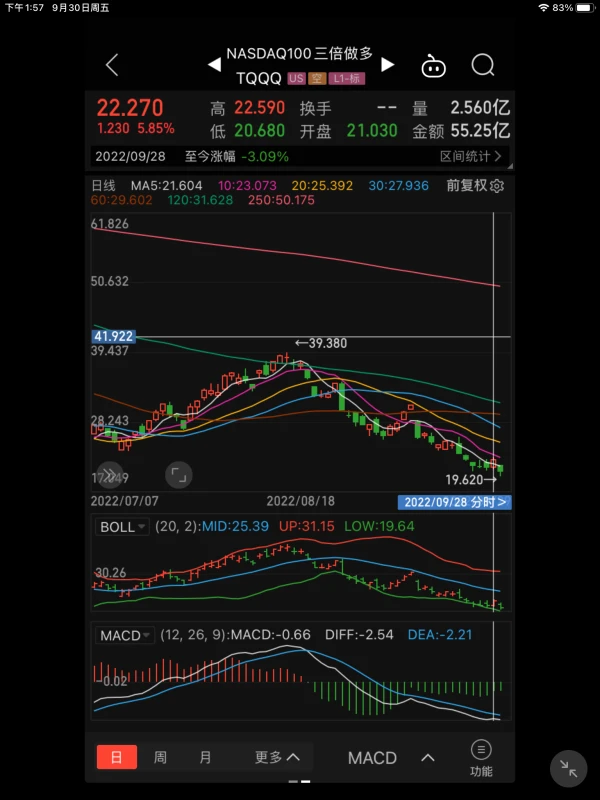Open 区间统计 range statistics
This screenshot has width=600, height=800.
tap(470, 156)
